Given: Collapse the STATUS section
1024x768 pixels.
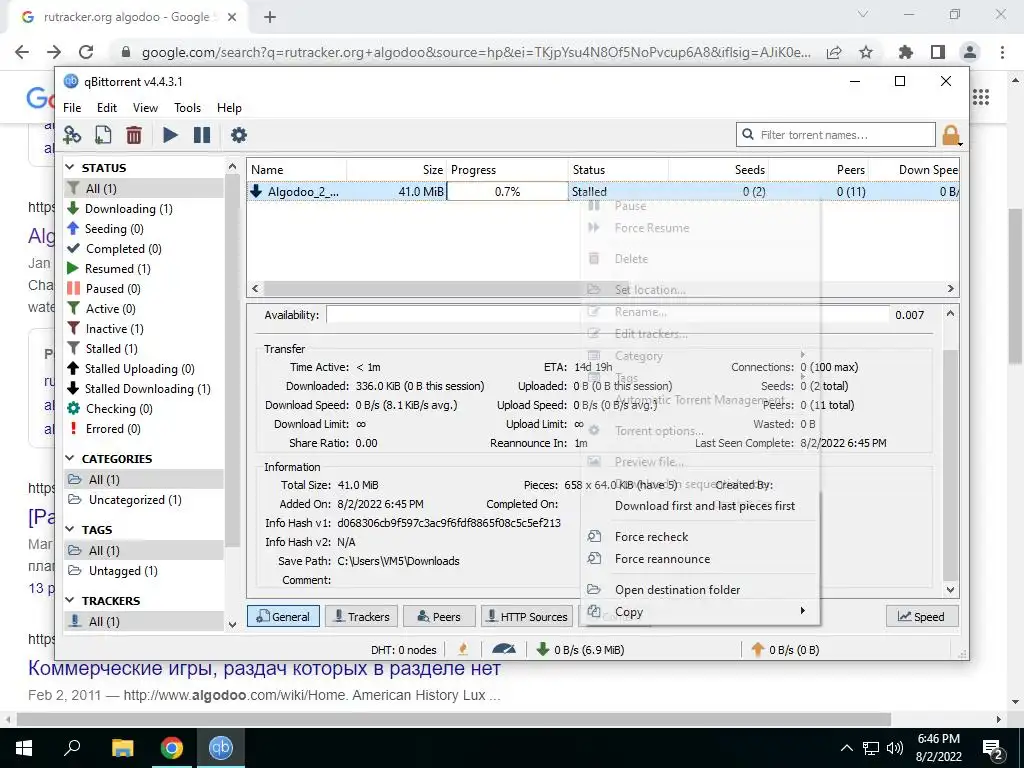Looking at the screenshot, I should (x=71, y=168).
